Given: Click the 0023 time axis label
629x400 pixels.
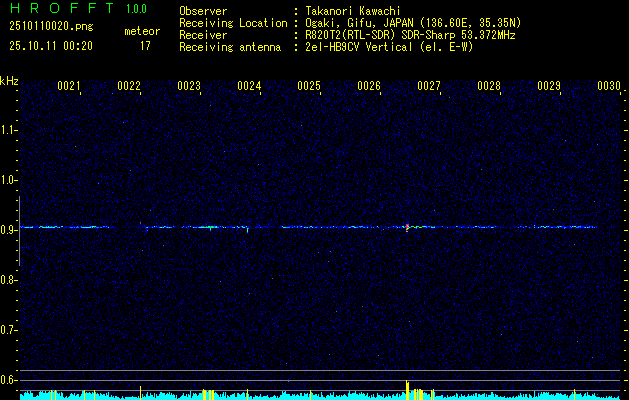Looking at the screenshot, I should [189, 85].
